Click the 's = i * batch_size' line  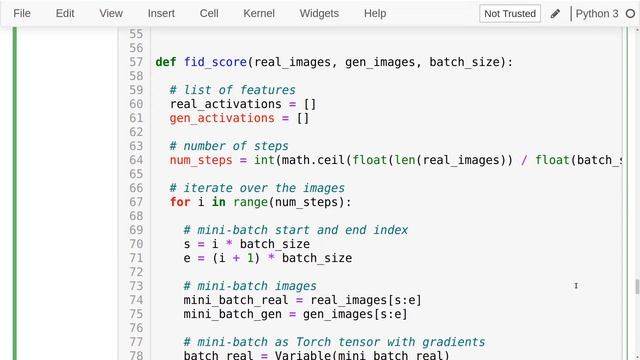[247, 244]
